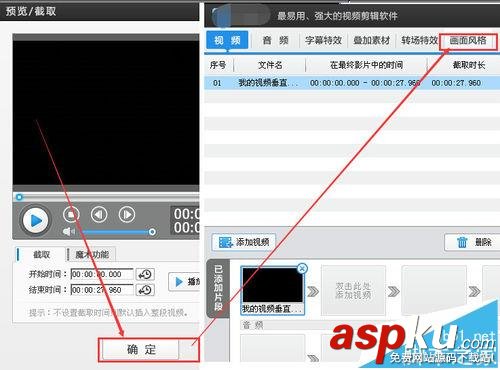Click the 在最终影片中的时间 column header
Viewport: 500px width, 370px height.
point(366,65)
